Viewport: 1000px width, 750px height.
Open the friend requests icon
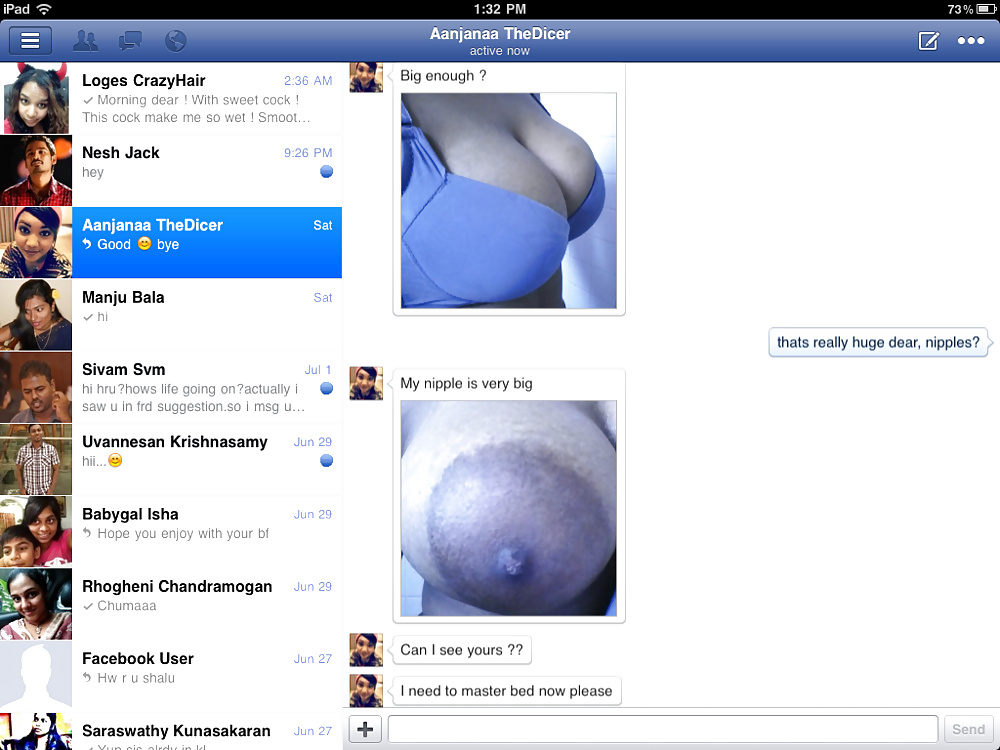click(x=86, y=41)
